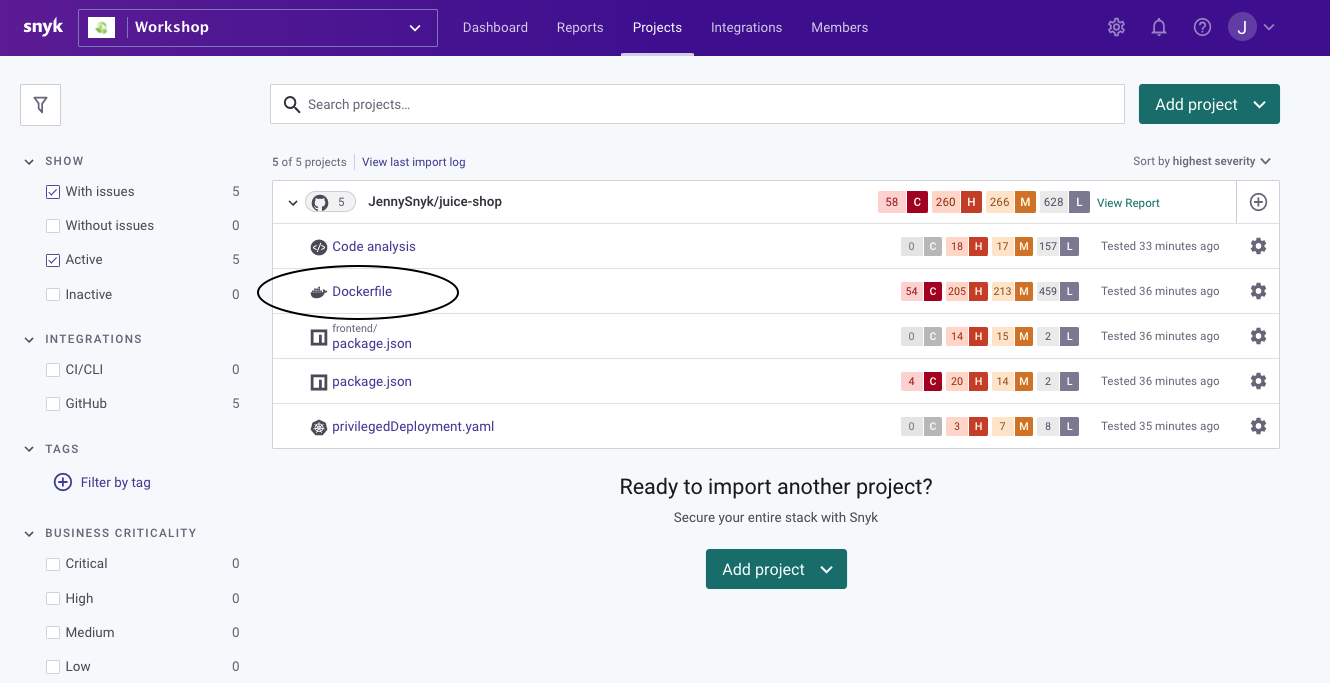Click the Filter by tag link

point(115,482)
